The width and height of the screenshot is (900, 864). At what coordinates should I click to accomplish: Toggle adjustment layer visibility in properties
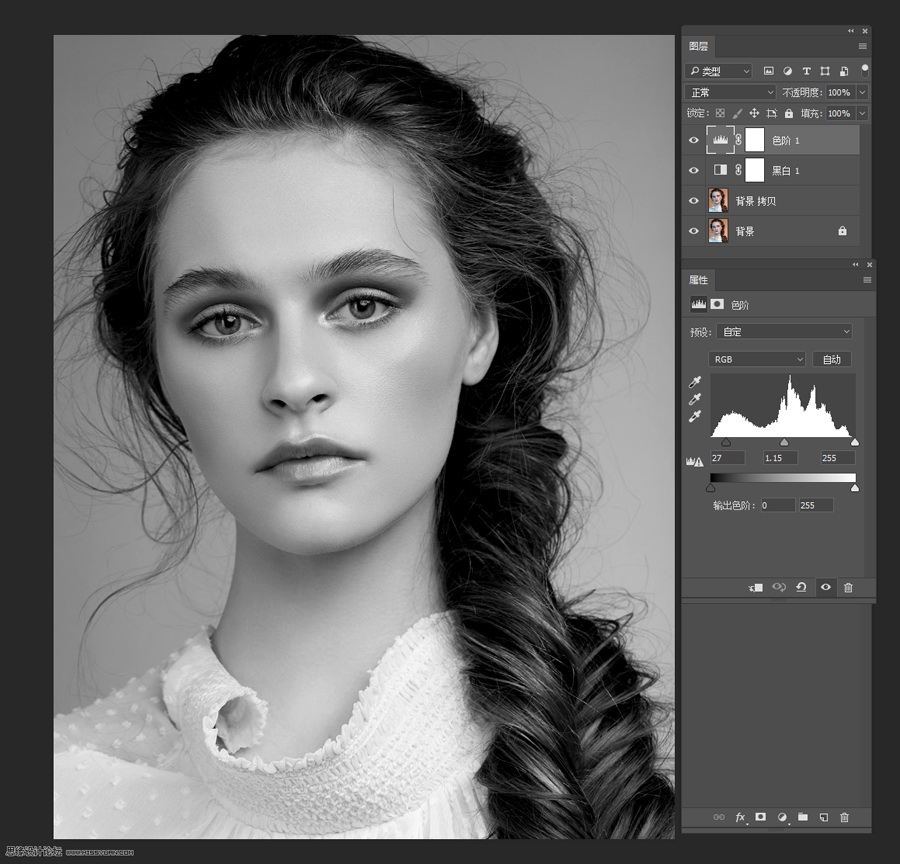click(x=825, y=587)
